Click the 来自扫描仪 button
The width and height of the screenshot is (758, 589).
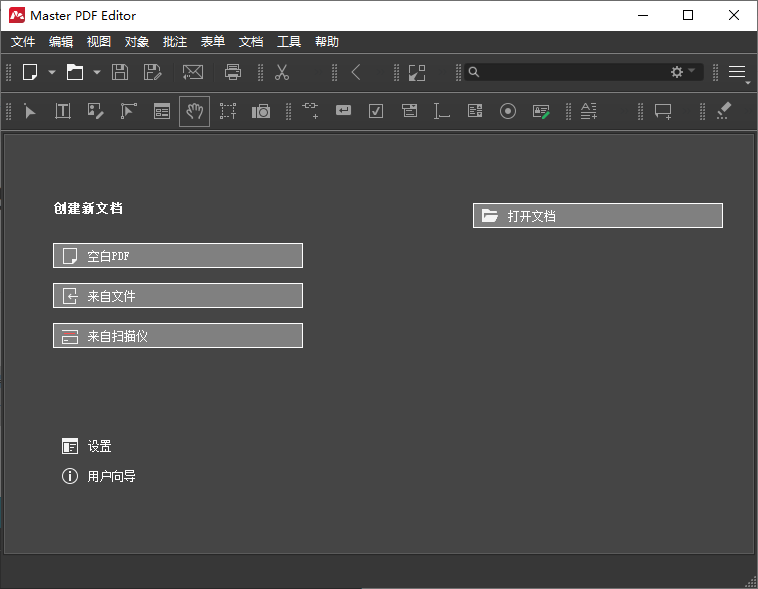178,336
